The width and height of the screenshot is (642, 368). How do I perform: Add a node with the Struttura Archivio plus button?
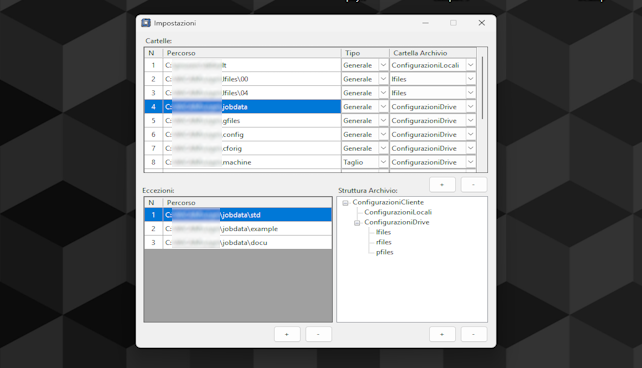coord(442,334)
